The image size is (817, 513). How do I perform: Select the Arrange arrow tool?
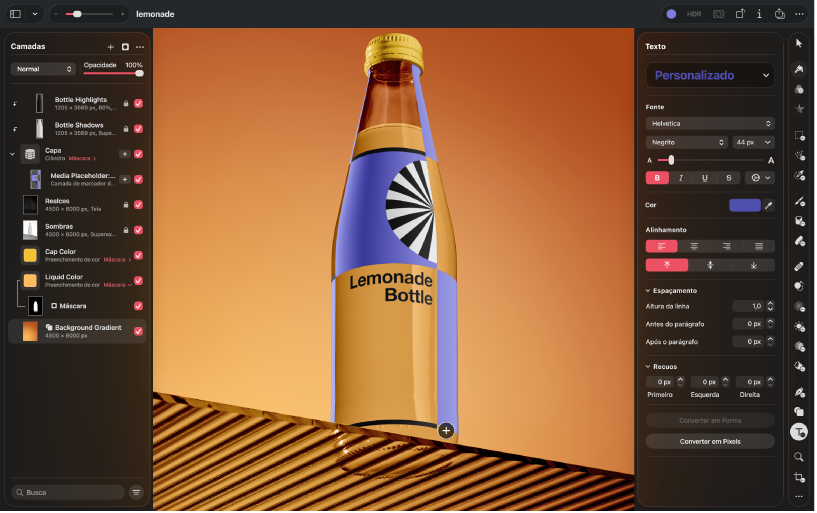tap(800, 43)
